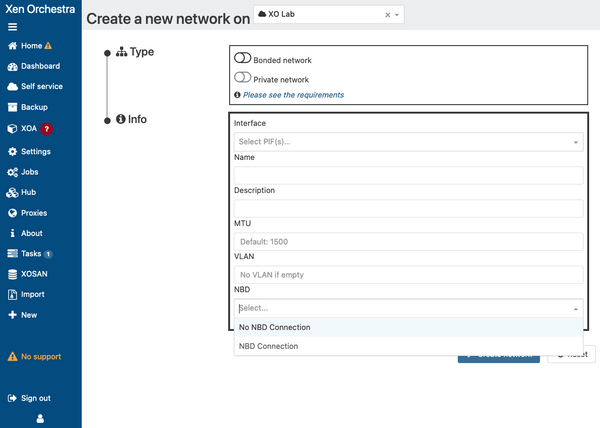
Task: Enable the Bonded network toggle
Action: (243, 59)
